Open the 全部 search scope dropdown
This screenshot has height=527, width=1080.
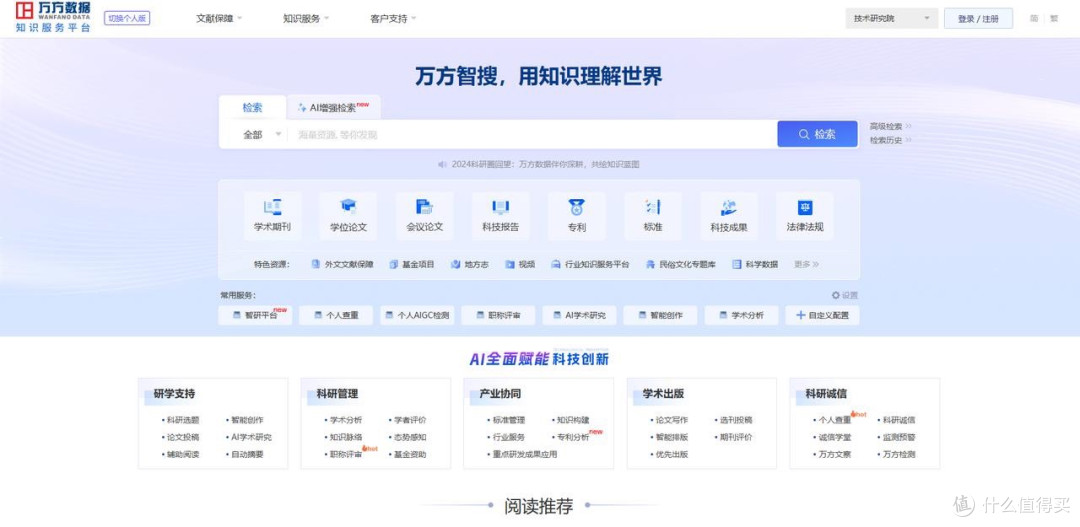pos(262,135)
